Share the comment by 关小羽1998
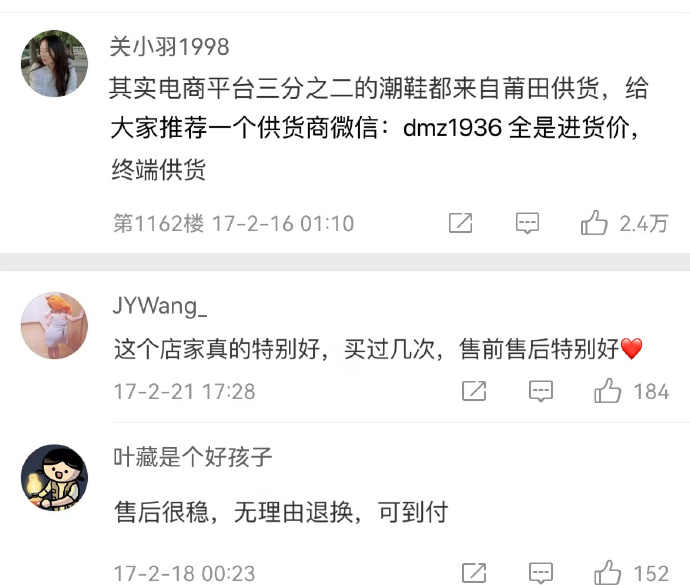690x585 pixels. pyautogui.click(x=460, y=223)
